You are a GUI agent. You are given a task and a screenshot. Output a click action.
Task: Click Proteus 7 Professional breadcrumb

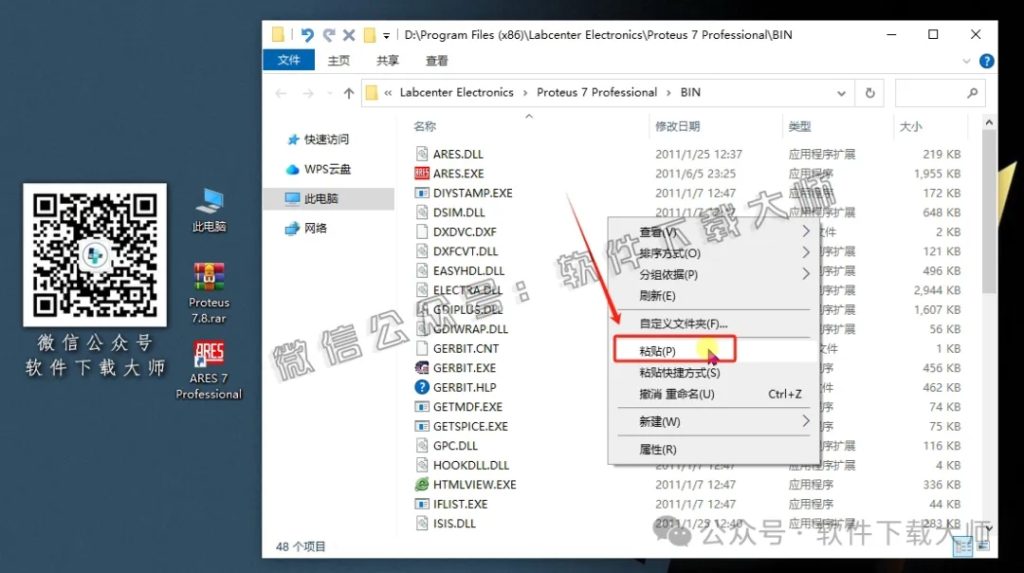[597, 93]
